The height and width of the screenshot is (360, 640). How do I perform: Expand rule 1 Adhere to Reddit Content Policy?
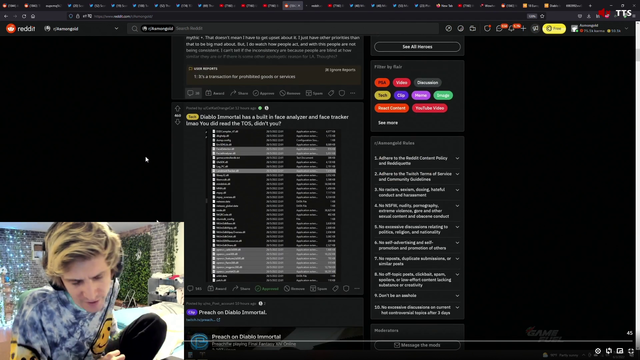pos(417,161)
